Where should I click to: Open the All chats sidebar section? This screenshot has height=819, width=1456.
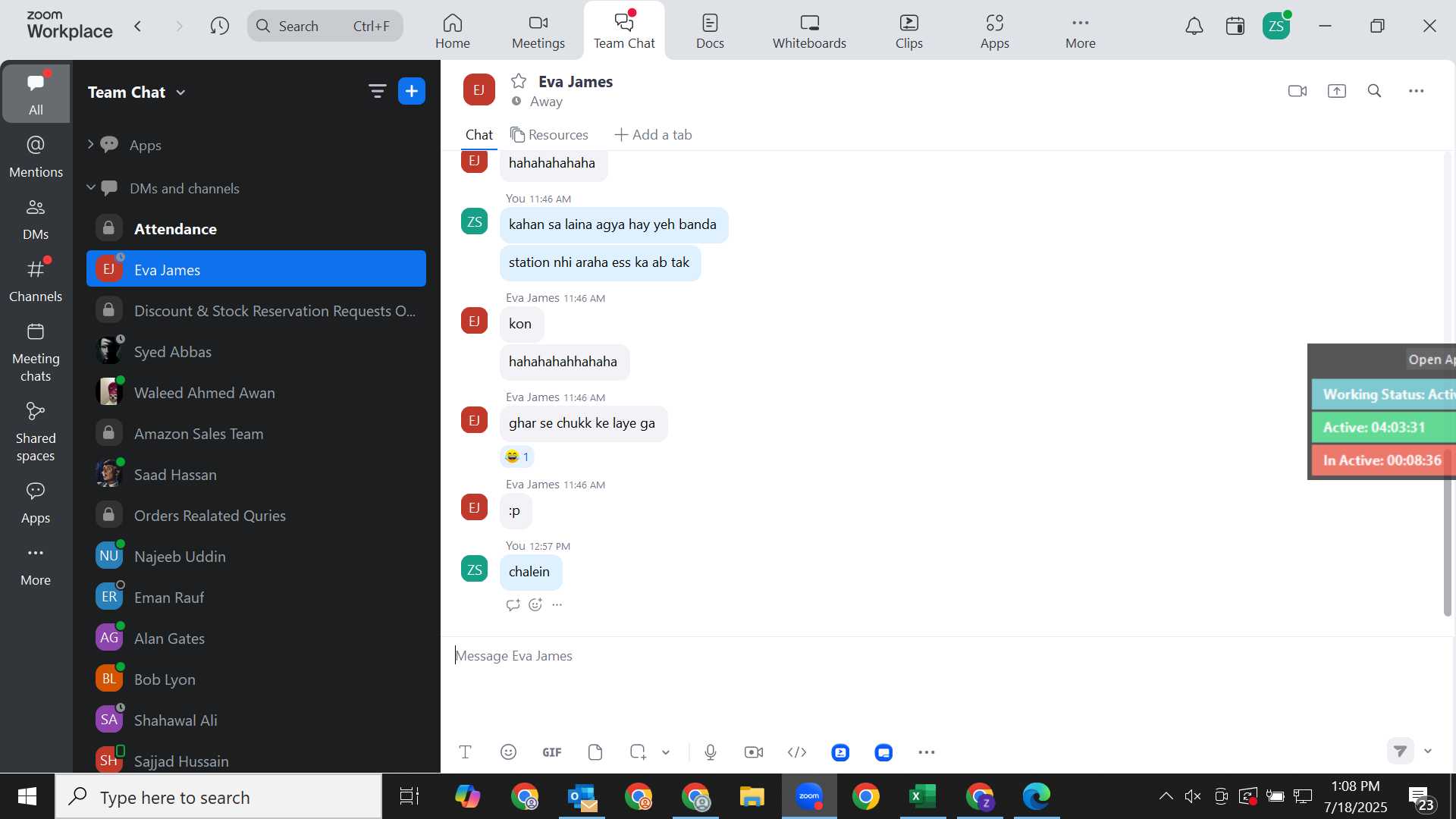tap(36, 94)
